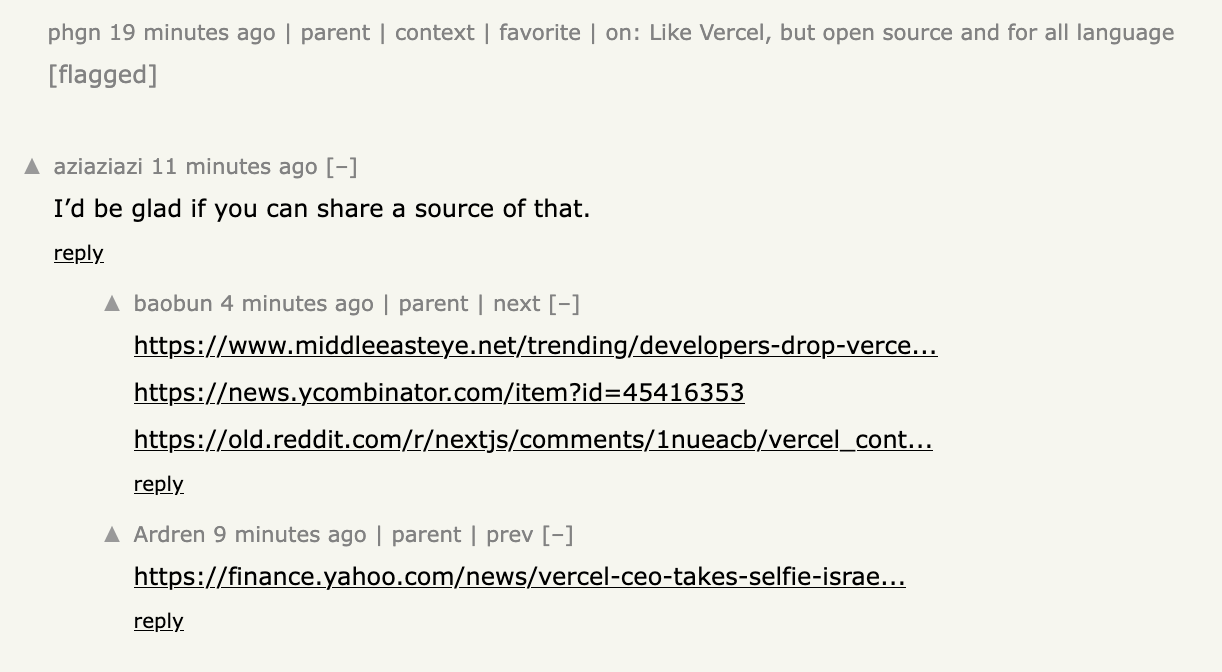
Task: Go to parent of phgn's comment
Action: 335,33
